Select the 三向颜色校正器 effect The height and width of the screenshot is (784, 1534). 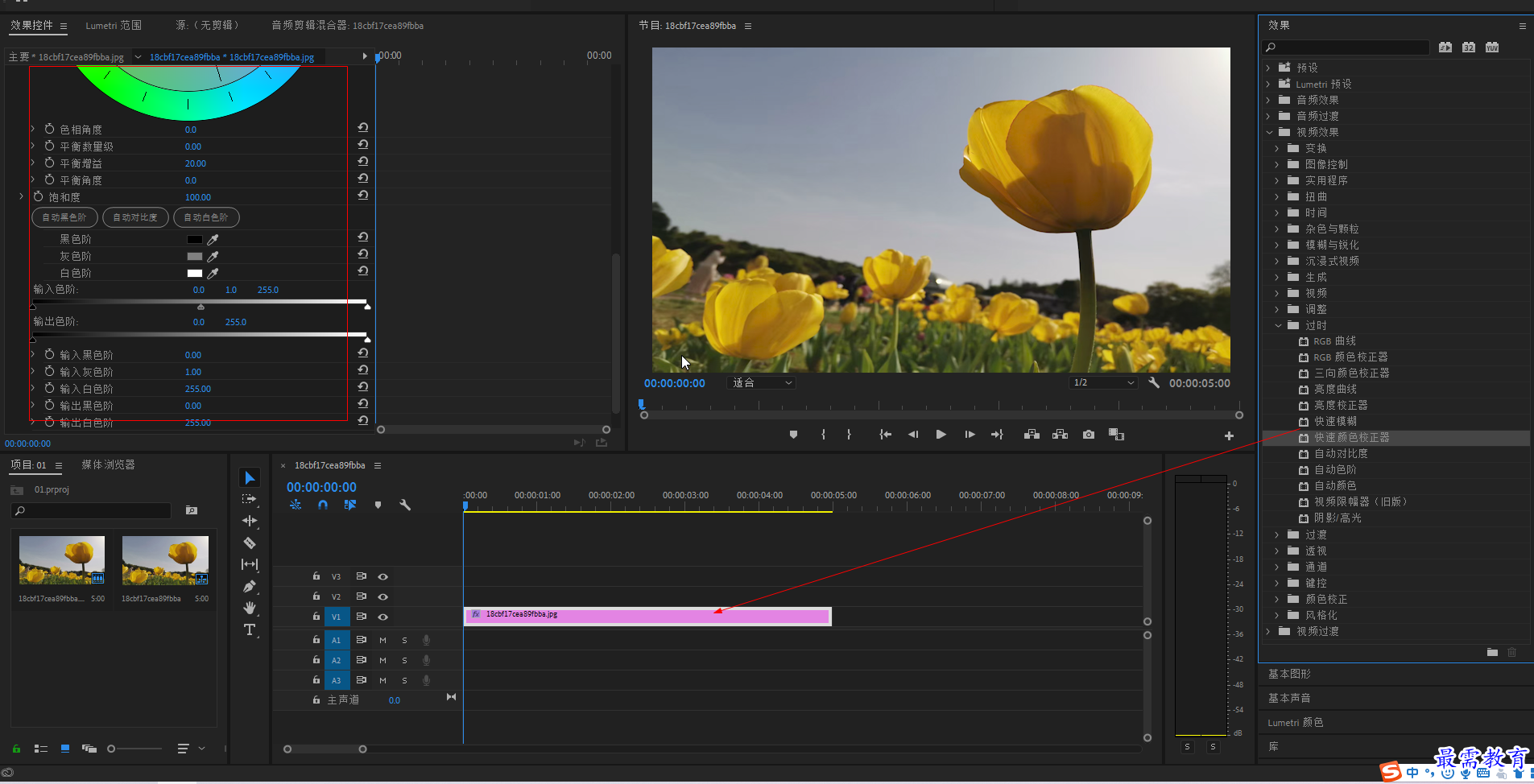click(1351, 373)
